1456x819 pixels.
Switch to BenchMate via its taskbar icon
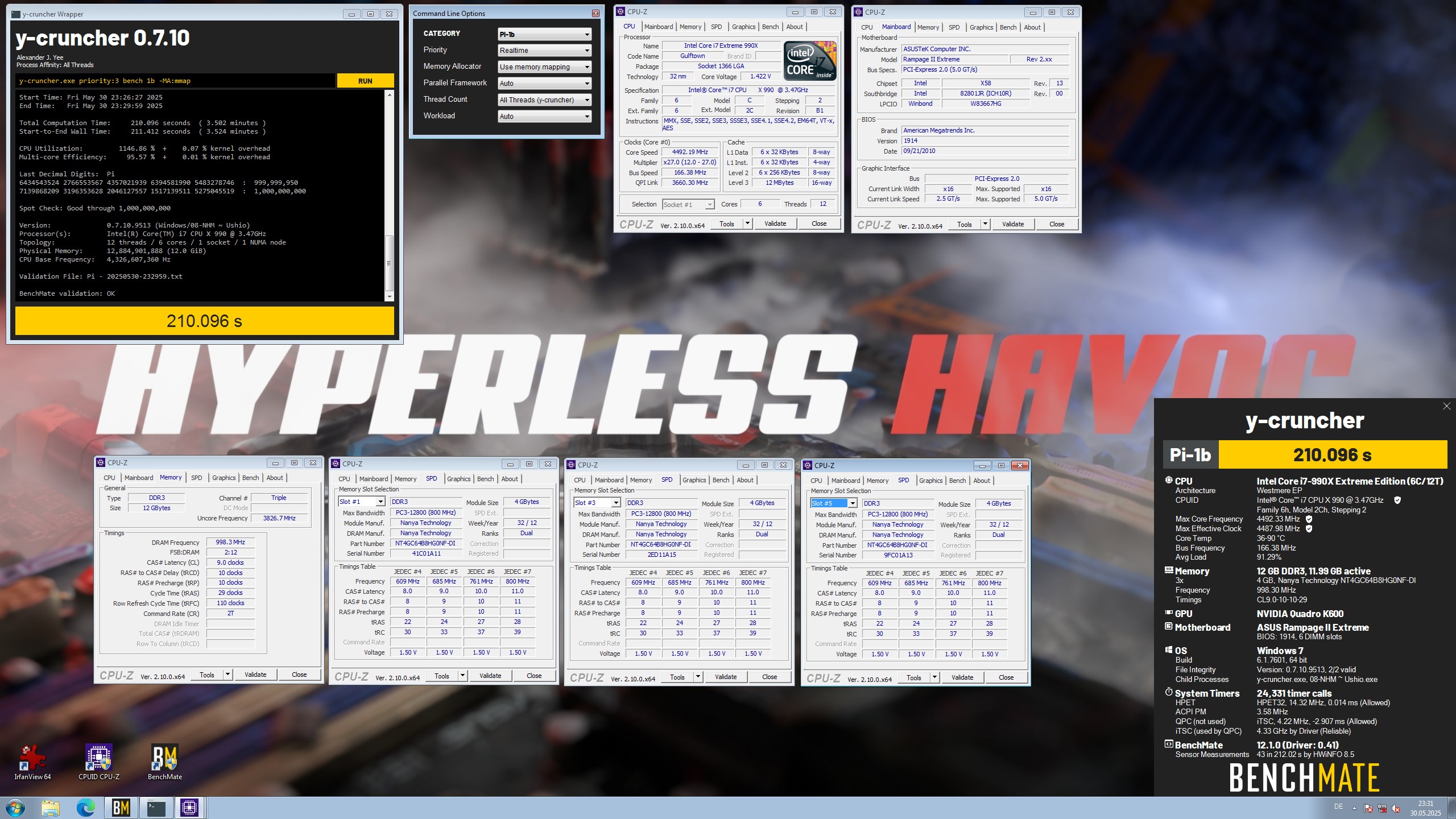pos(121,808)
